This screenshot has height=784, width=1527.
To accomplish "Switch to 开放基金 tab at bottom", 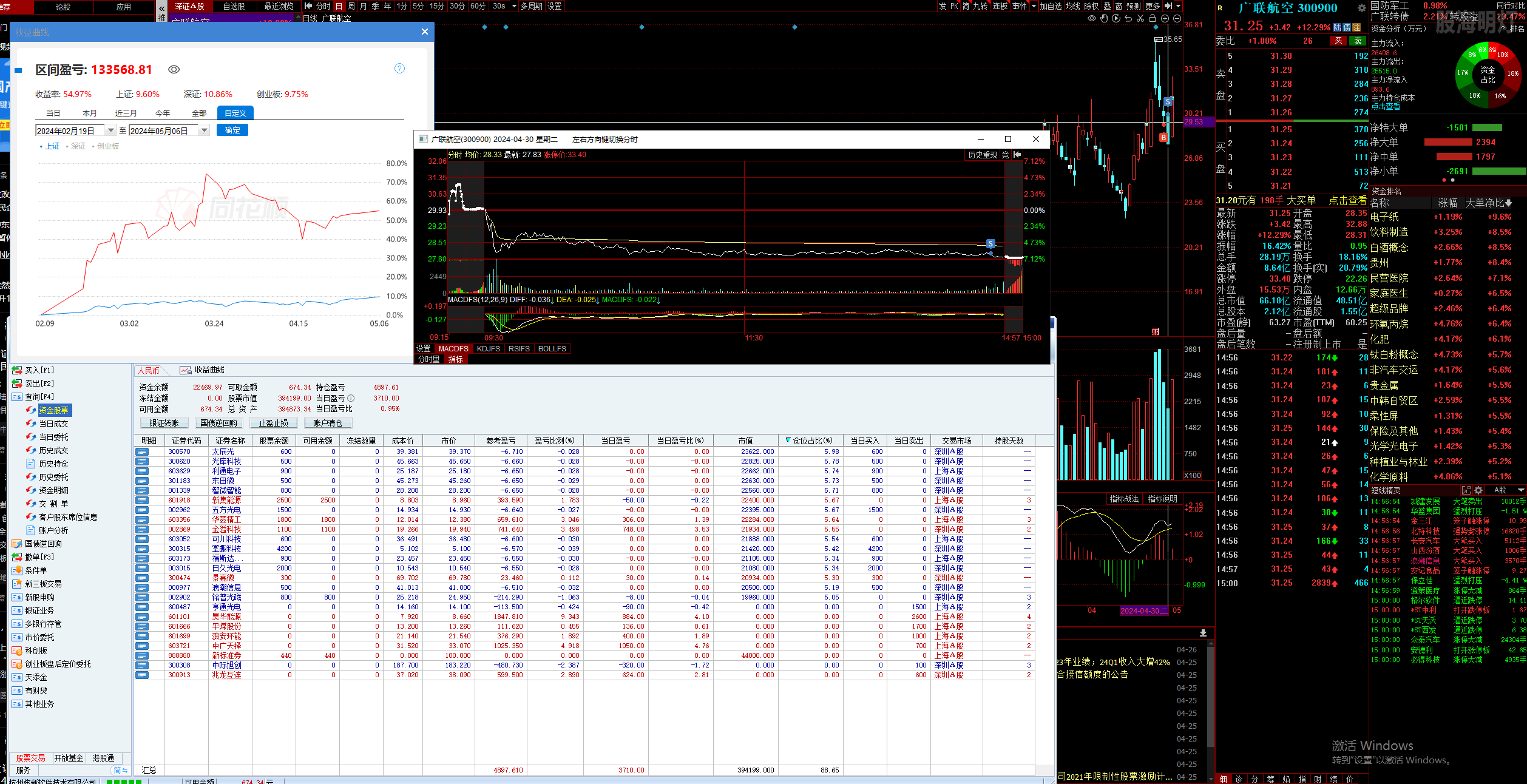I will pos(69,758).
